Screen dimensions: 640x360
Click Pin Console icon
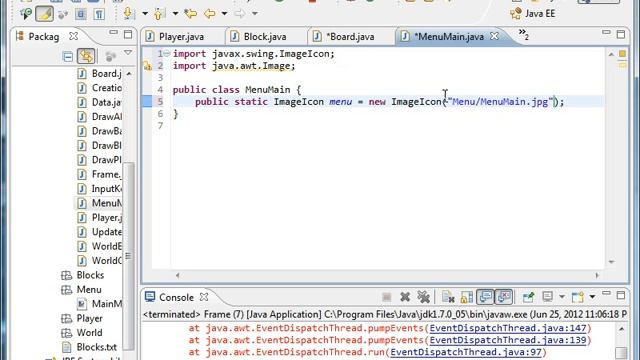click(528, 297)
